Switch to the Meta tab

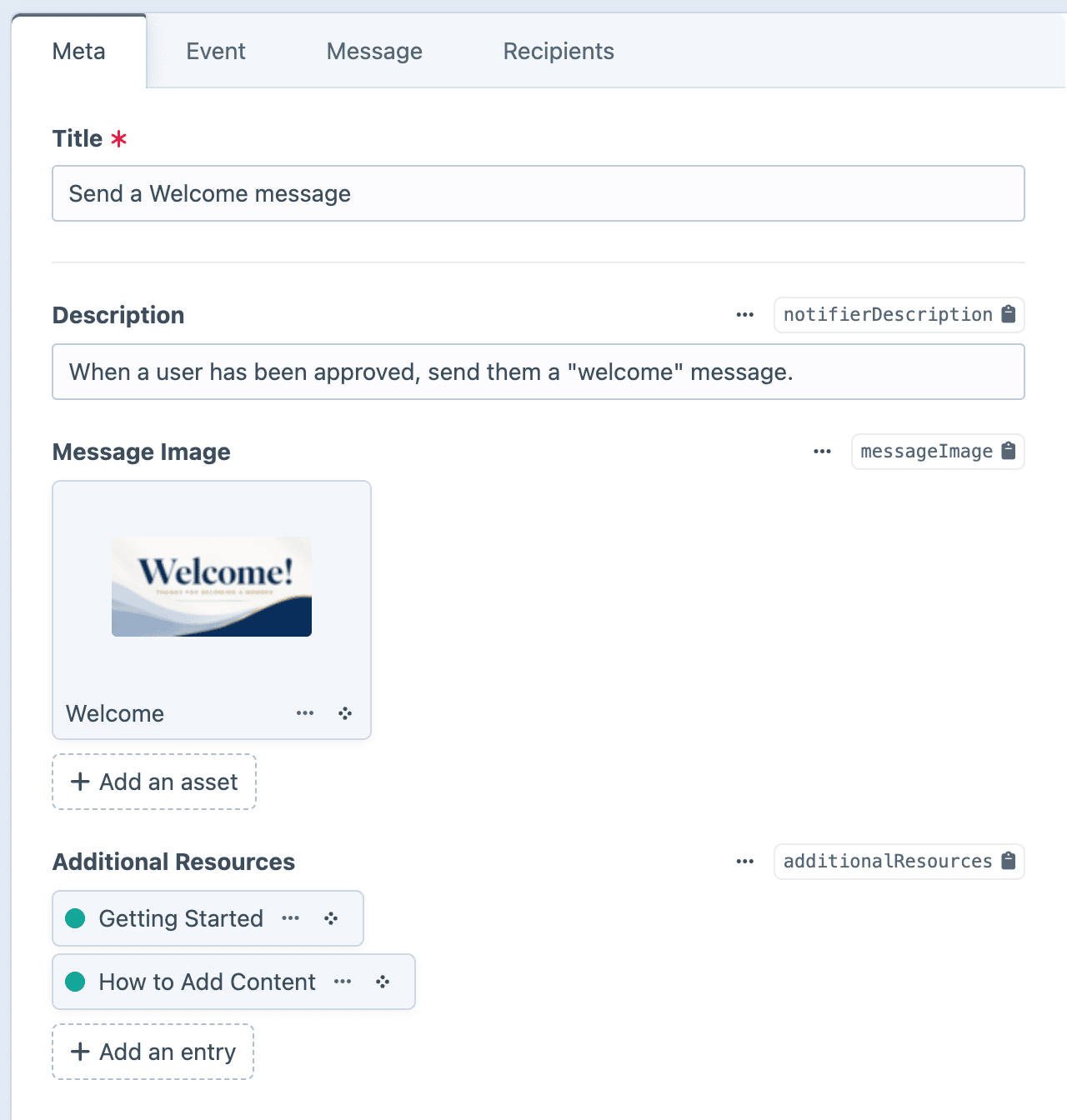pyautogui.click(x=79, y=51)
